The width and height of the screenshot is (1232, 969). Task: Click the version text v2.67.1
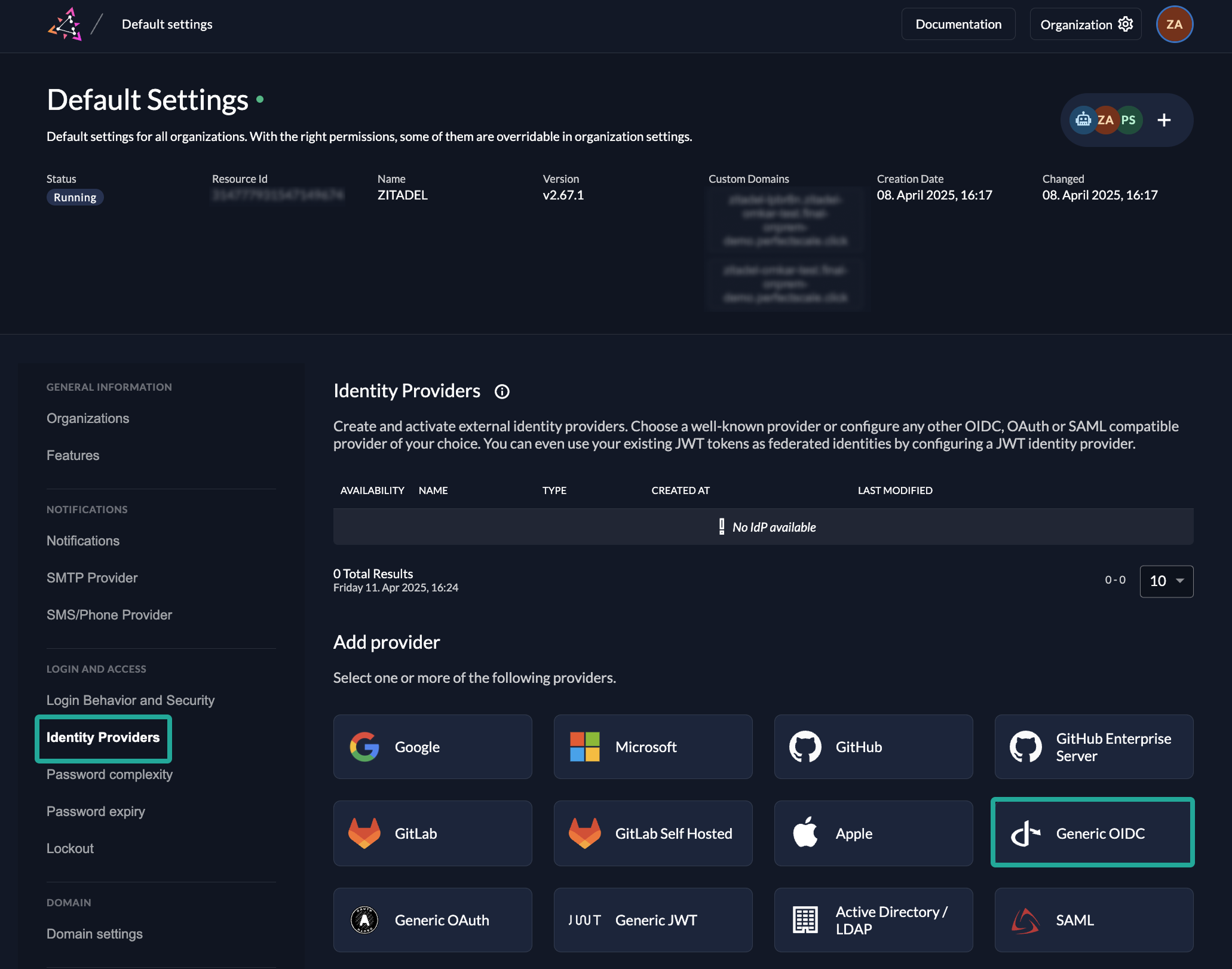coord(563,195)
